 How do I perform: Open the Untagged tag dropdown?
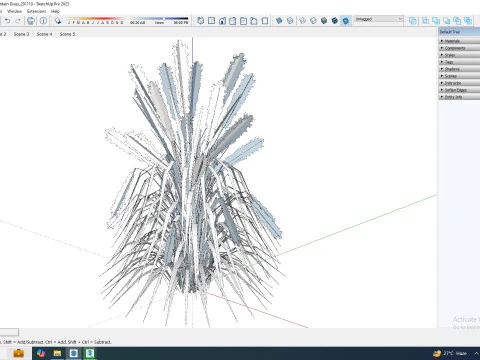(x=379, y=19)
